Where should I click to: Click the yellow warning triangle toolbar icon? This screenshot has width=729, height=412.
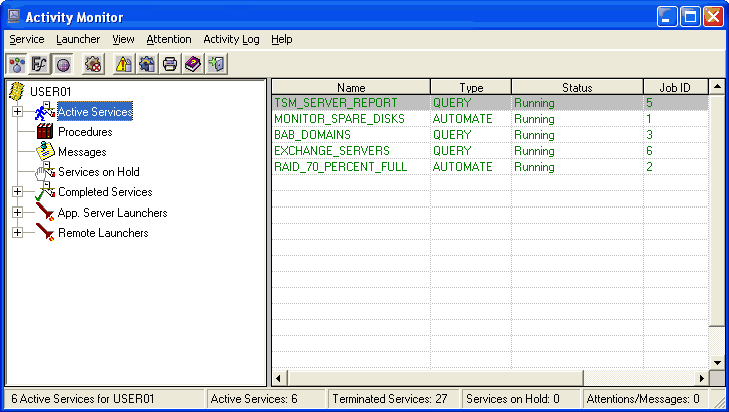point(124,65)
